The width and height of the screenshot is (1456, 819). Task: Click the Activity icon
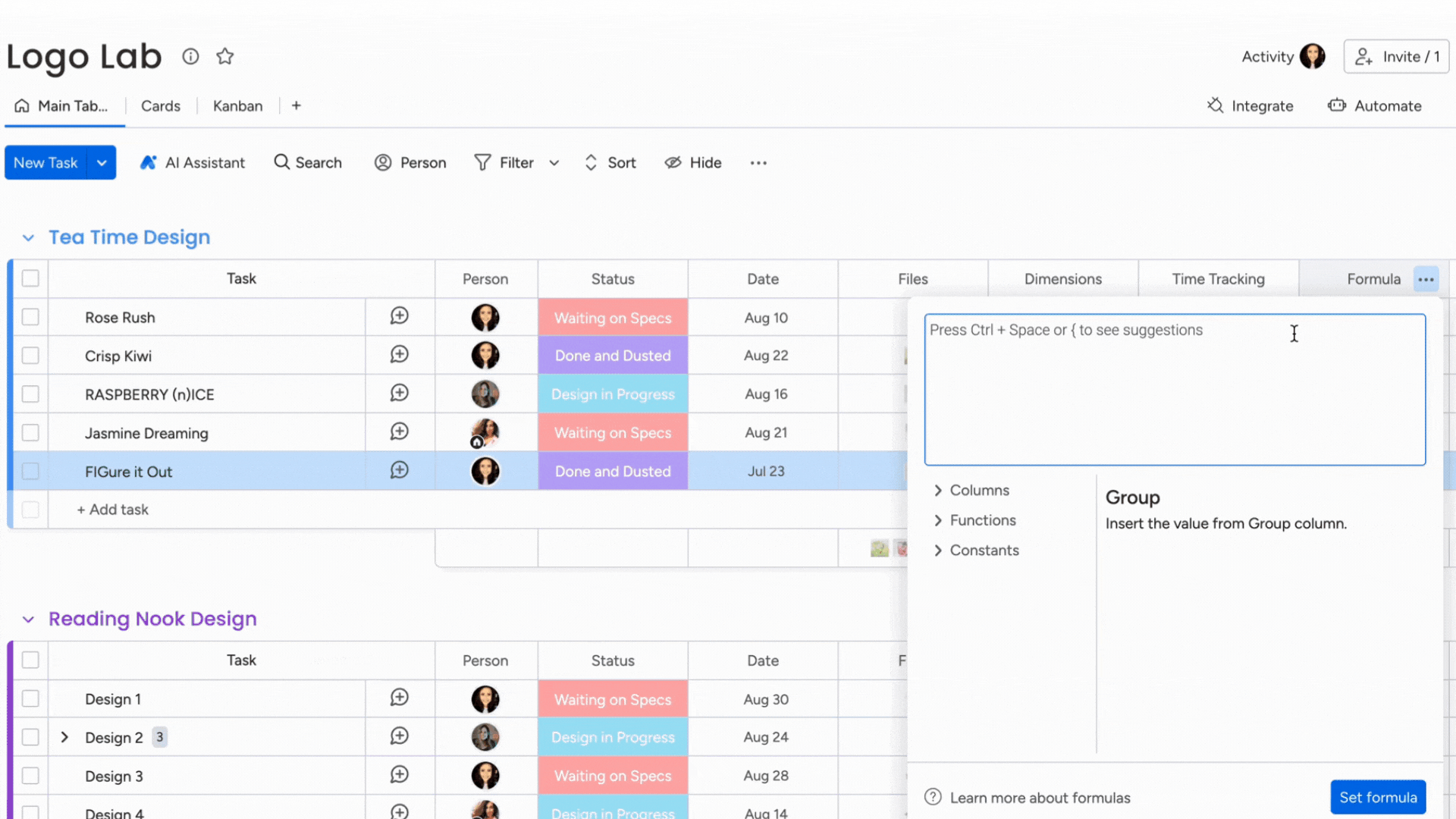tap(1314, 55)
